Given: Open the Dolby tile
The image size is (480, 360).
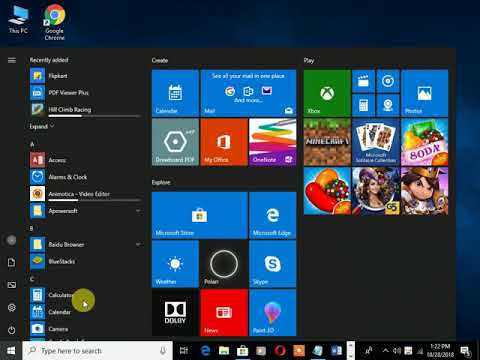Looking at the screenshot, I should tap(175, 313).
